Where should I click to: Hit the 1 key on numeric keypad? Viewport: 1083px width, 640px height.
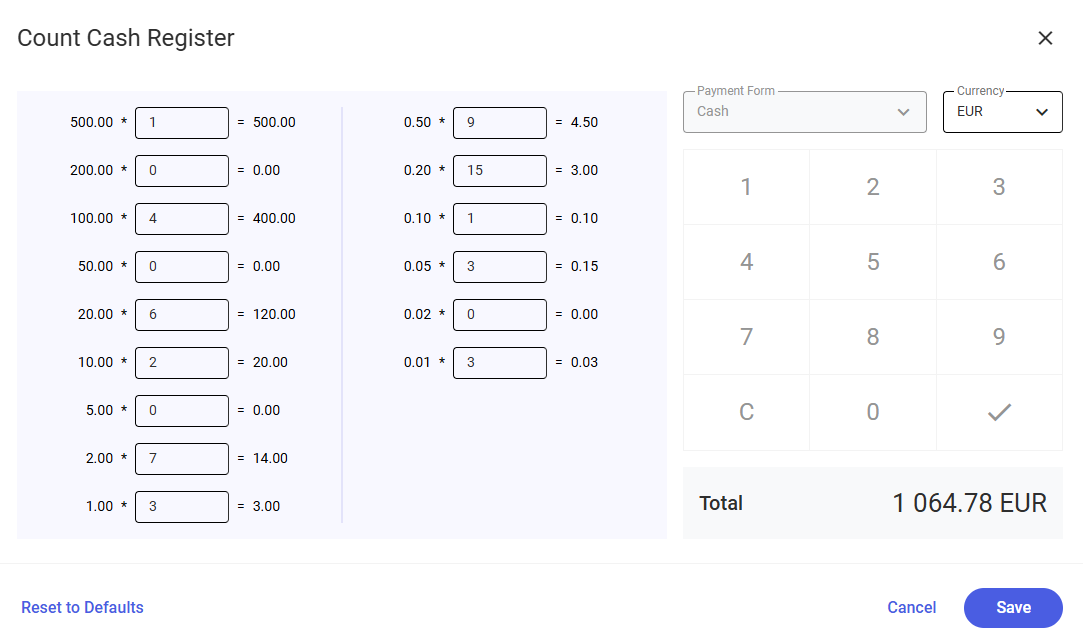pos(746,187)
